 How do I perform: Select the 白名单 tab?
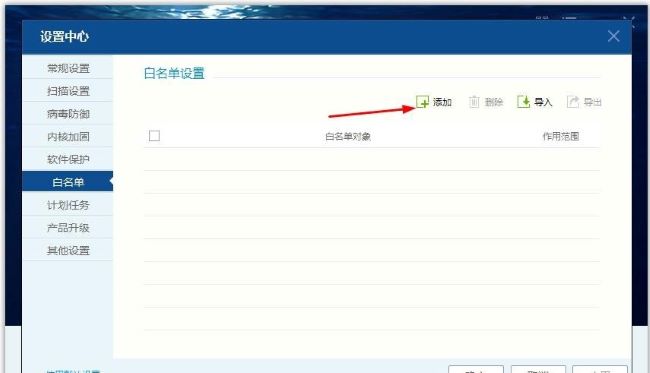68,182
